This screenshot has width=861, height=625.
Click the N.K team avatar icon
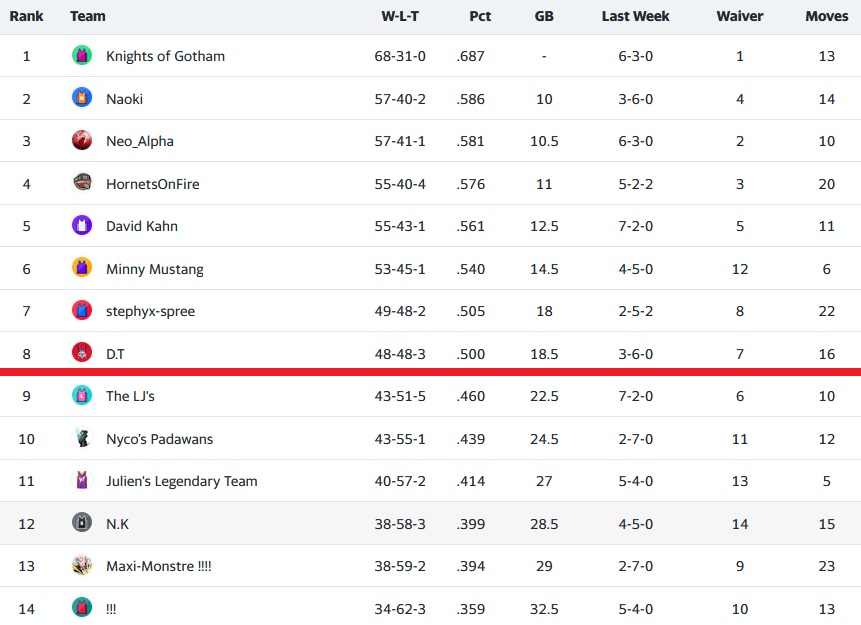(x=82, y=523)
